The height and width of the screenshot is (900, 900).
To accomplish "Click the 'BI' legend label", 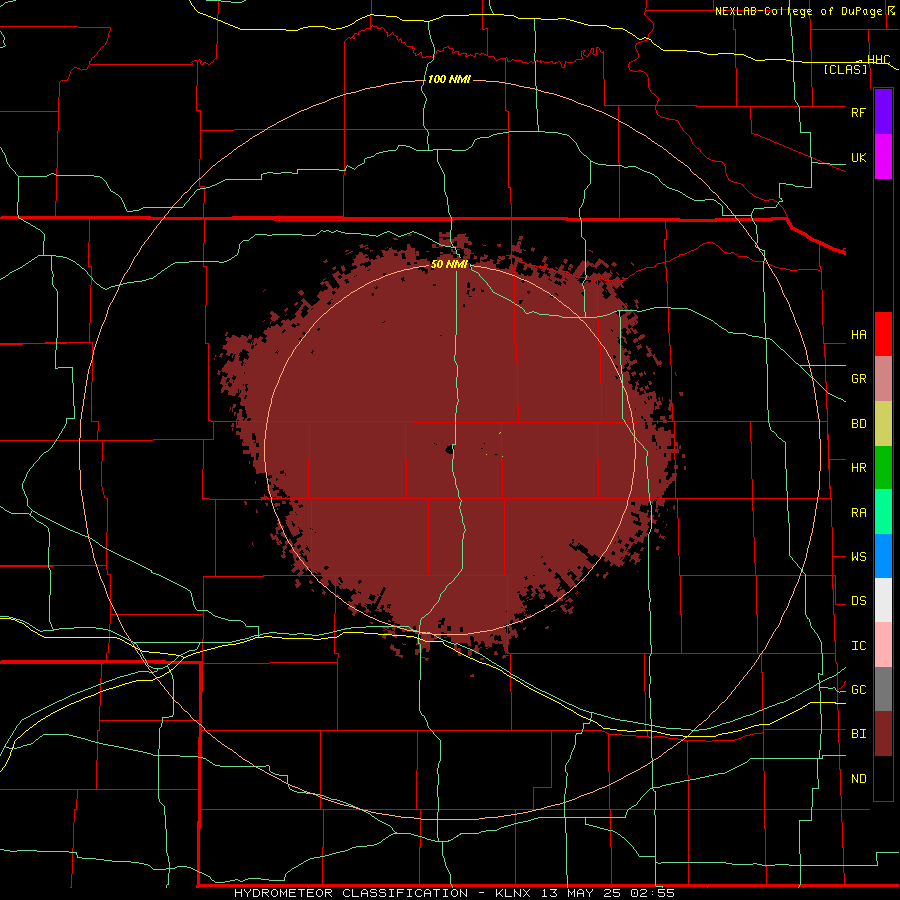I will 858,734.
